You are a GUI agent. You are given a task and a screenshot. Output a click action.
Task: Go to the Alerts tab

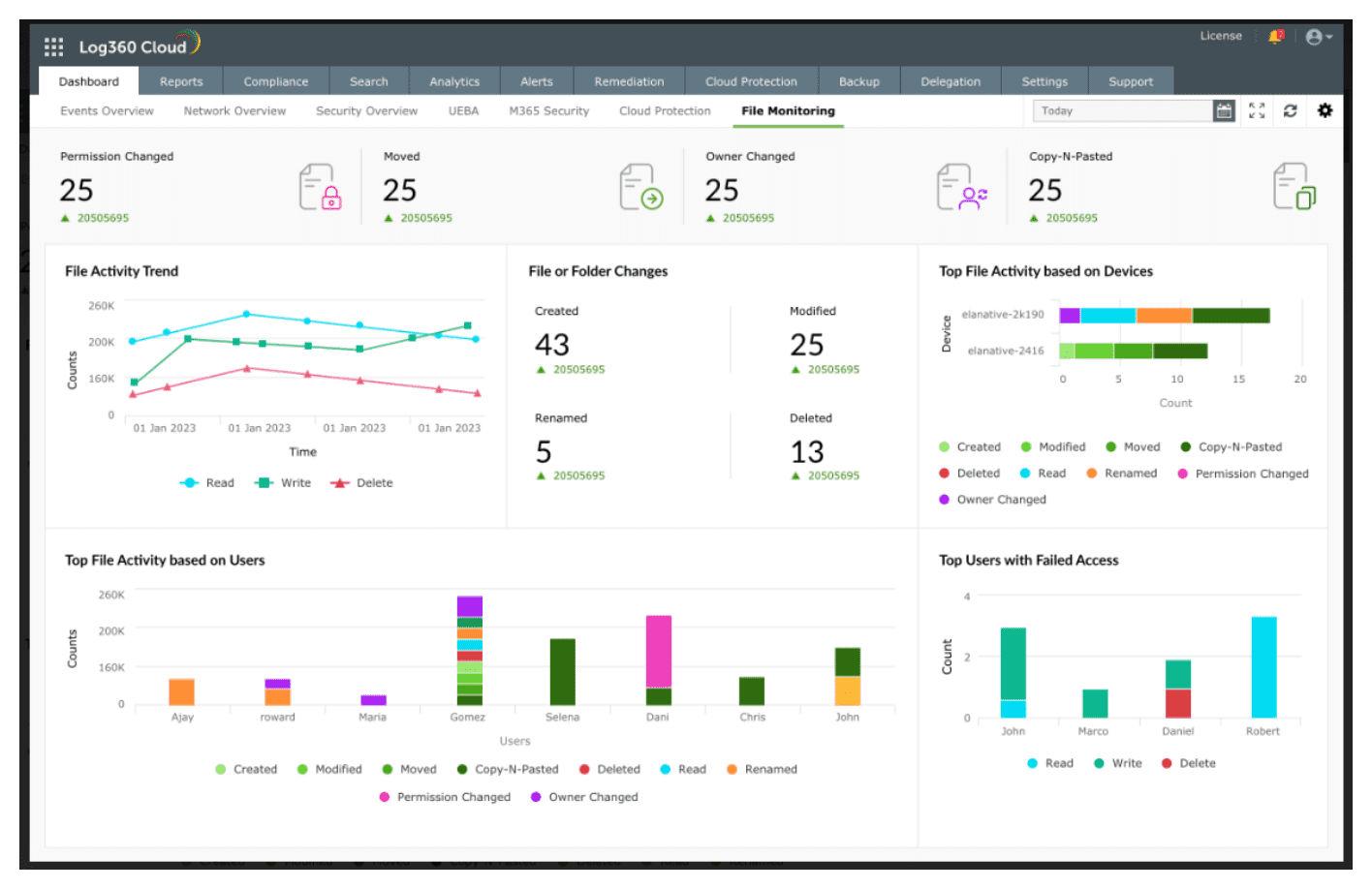pyautogui.click(x=537, y=82)
